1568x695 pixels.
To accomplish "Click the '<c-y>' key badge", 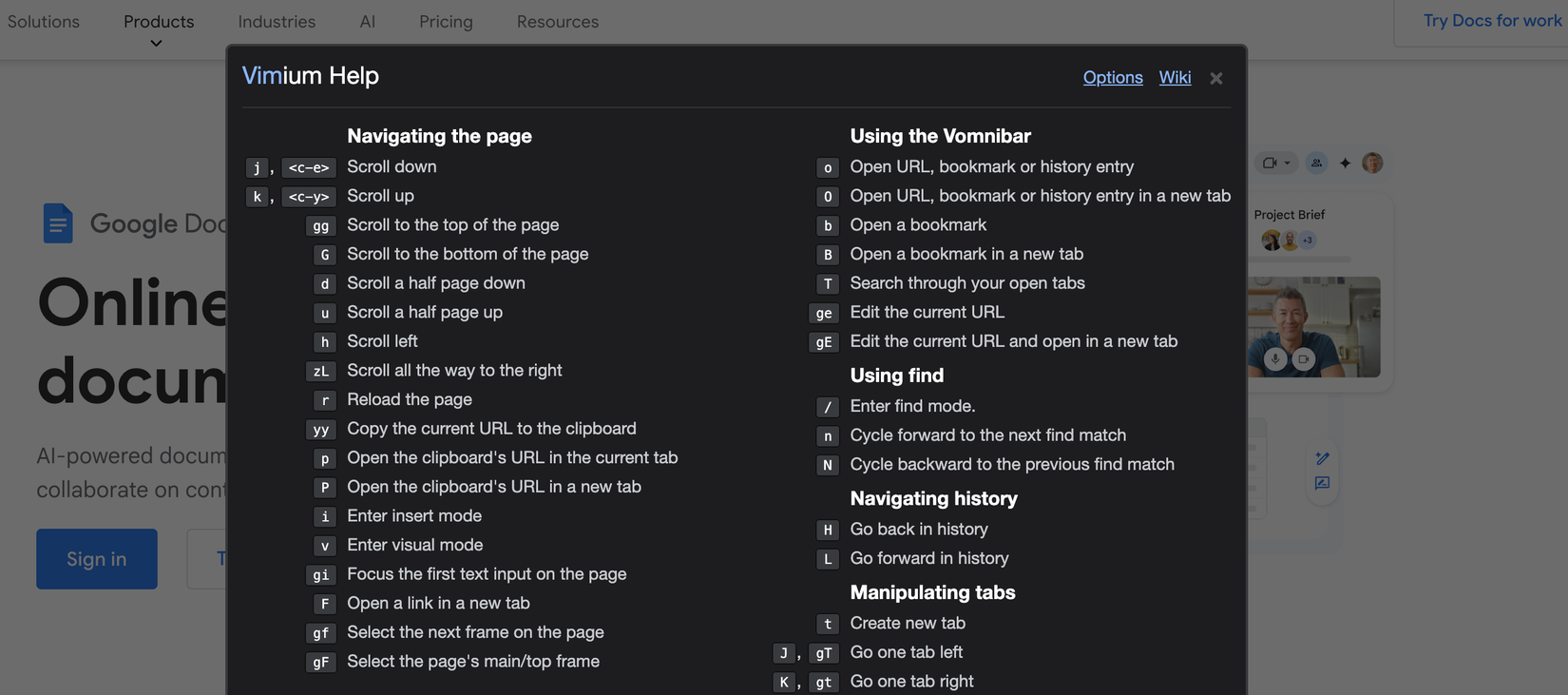I will pyautogui.click(x=309, y=197).
